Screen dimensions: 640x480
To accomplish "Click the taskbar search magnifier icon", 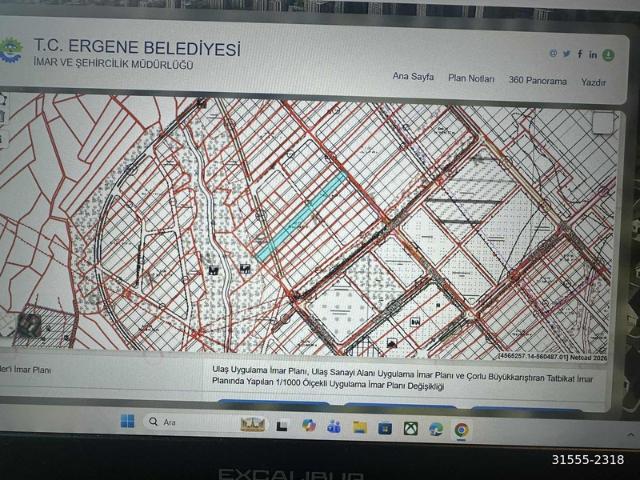I will pos(153,421).
